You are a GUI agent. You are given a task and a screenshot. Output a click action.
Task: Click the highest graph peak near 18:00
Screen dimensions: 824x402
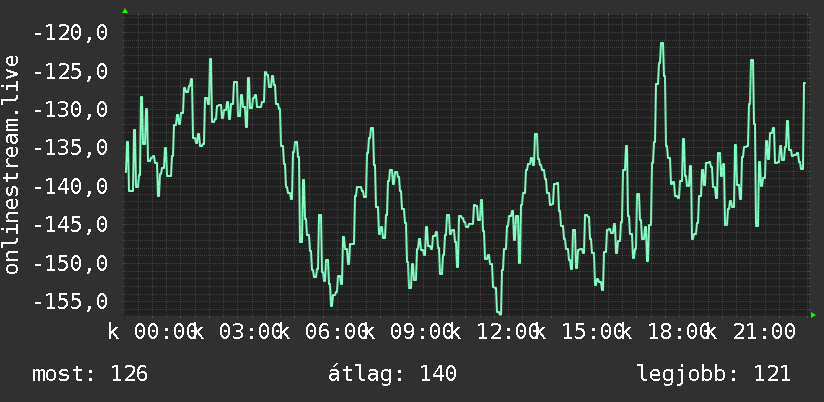[x=662, y=44]
